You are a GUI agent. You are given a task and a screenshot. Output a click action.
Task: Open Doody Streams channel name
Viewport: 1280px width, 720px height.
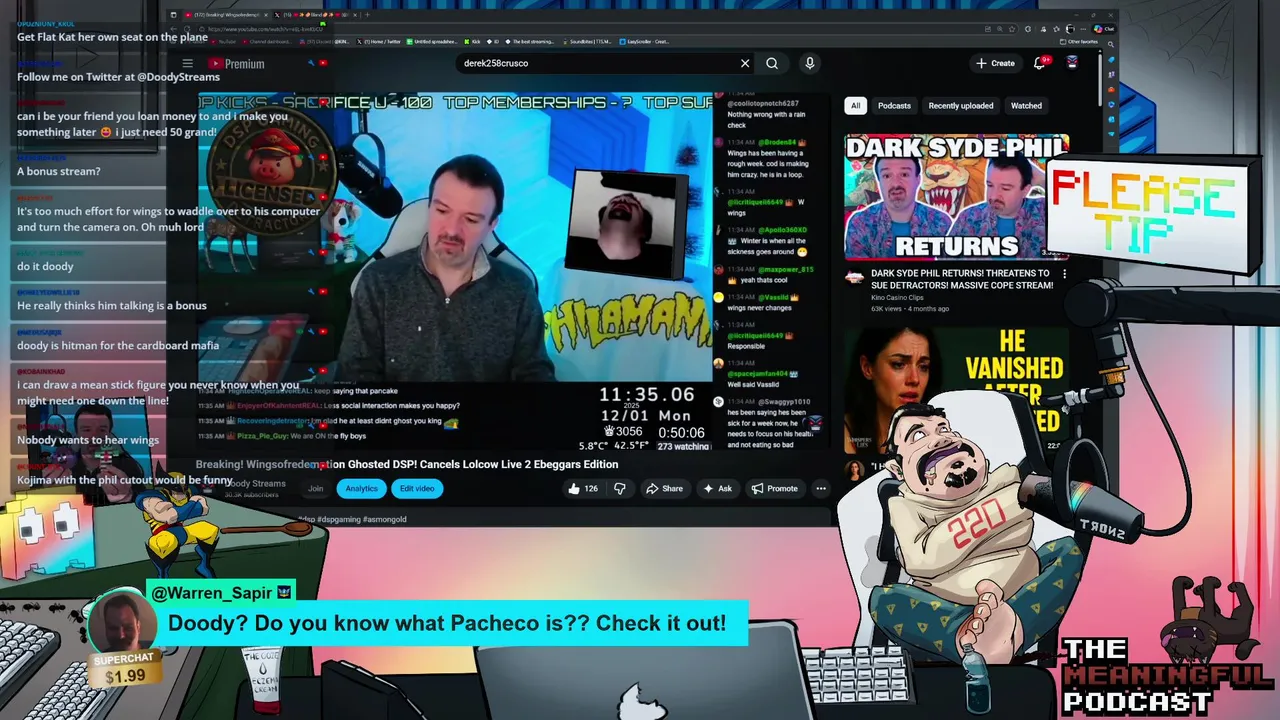pyautogui.click(x=256, y=484)
